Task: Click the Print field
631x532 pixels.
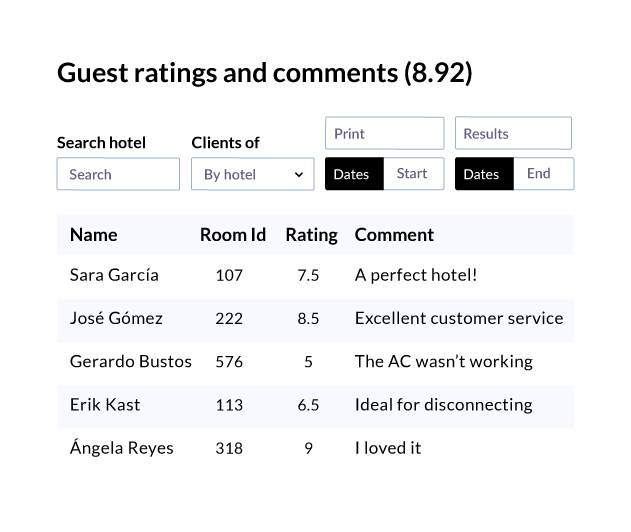Action: (x=384, y=133)
